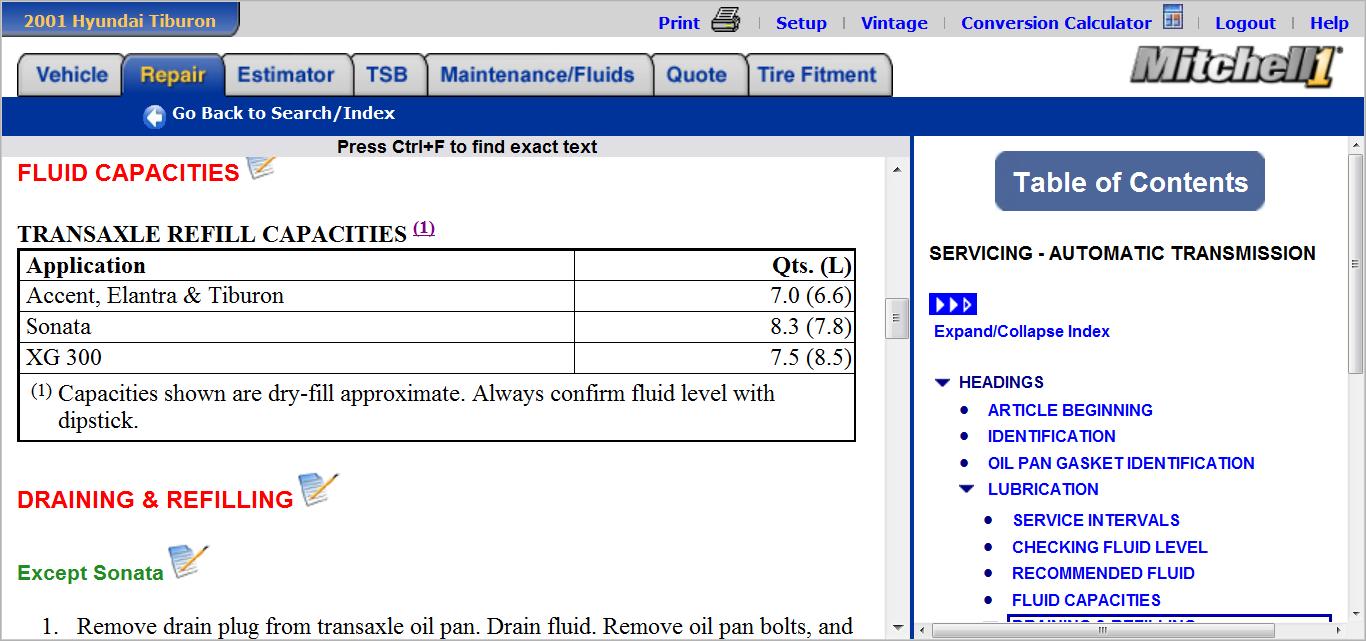This screenshot has height=641, width=1366.
Task: Open RECOMMENDED FLUID section link
Action: click(x=1103, y=573)
